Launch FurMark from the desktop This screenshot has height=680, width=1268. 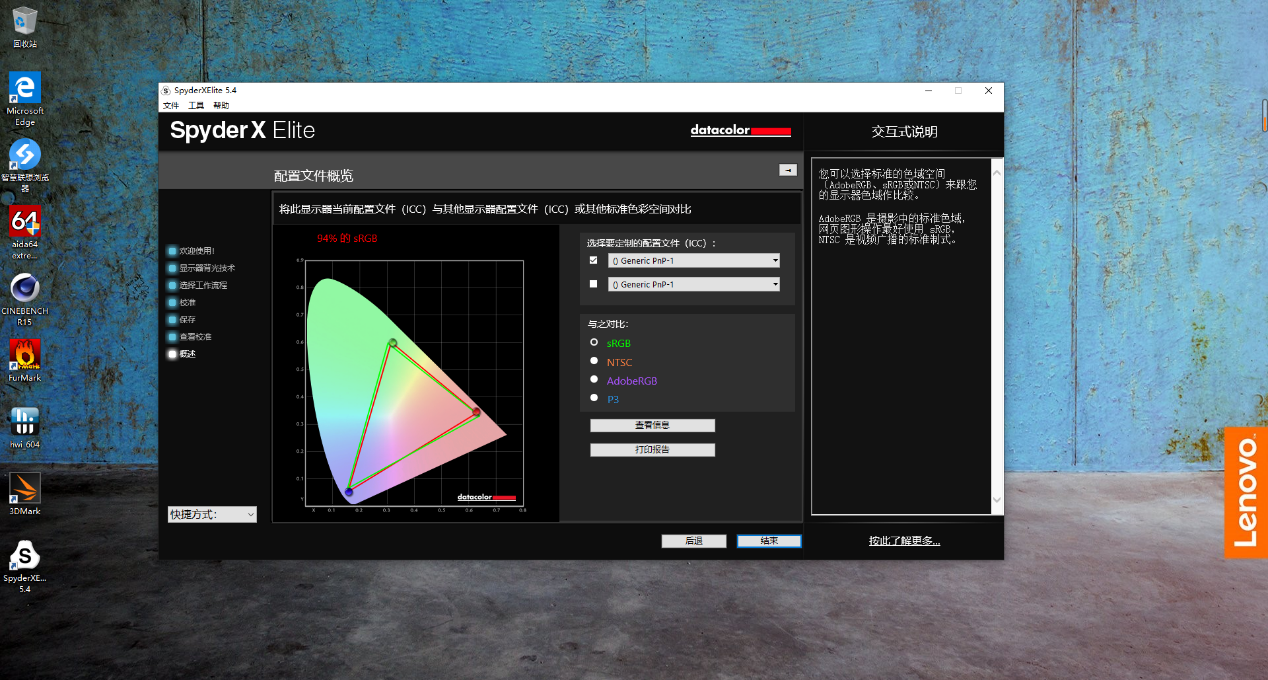coord(25,361)
